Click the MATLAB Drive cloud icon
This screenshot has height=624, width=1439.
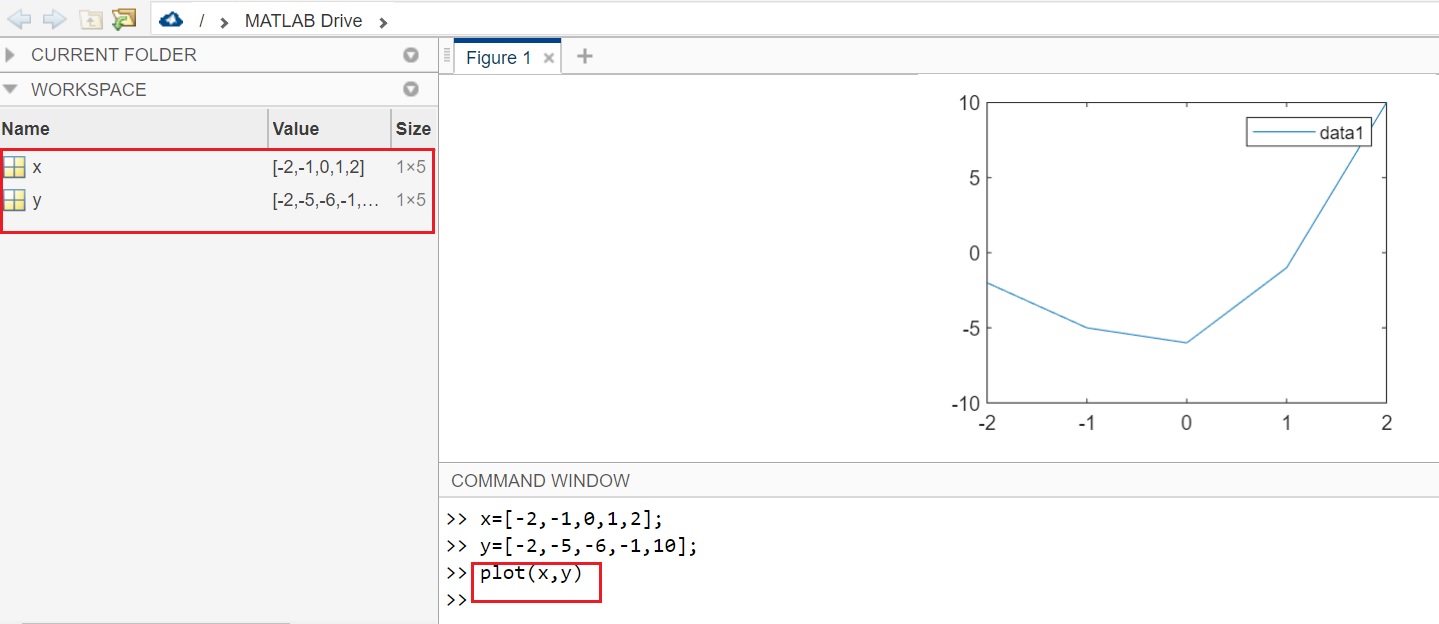[170, 19]
